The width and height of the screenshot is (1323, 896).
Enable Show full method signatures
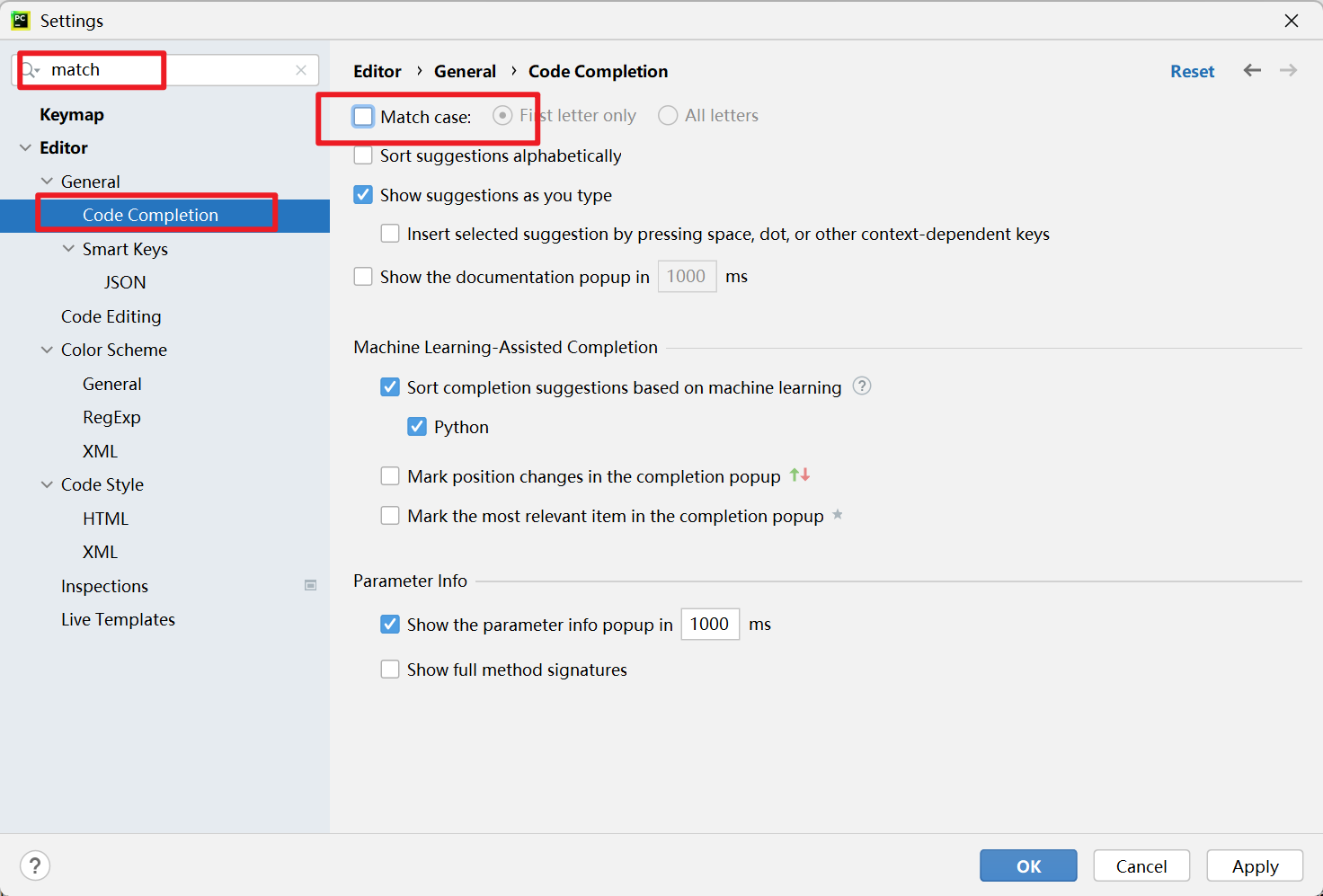click(x=390, y=669)
